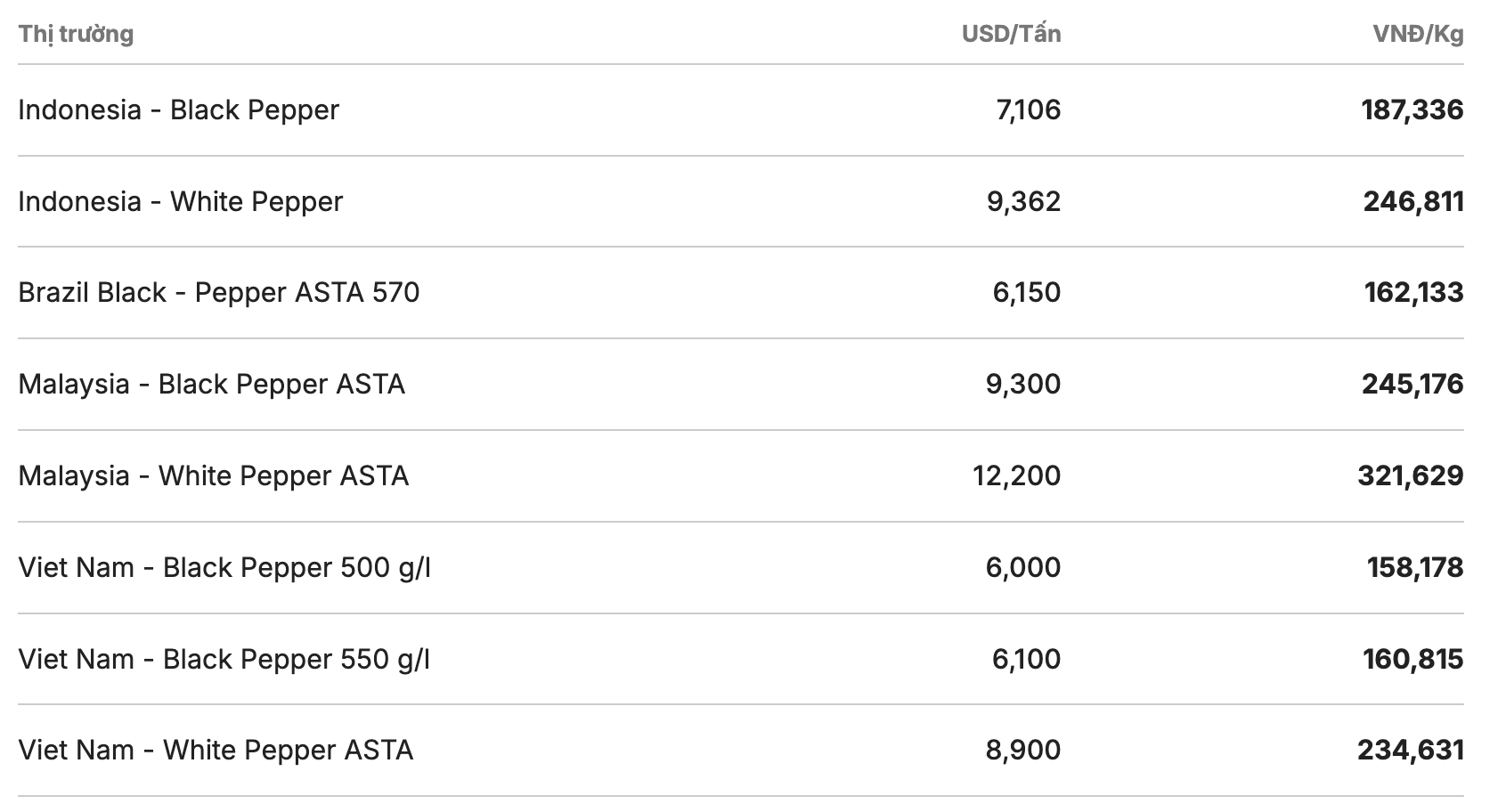Click the Viet Nam - Black Pepper 550 g/l label
Image resolution: width=1498 pixels, height=812 pixels.
tap(224, 659)
